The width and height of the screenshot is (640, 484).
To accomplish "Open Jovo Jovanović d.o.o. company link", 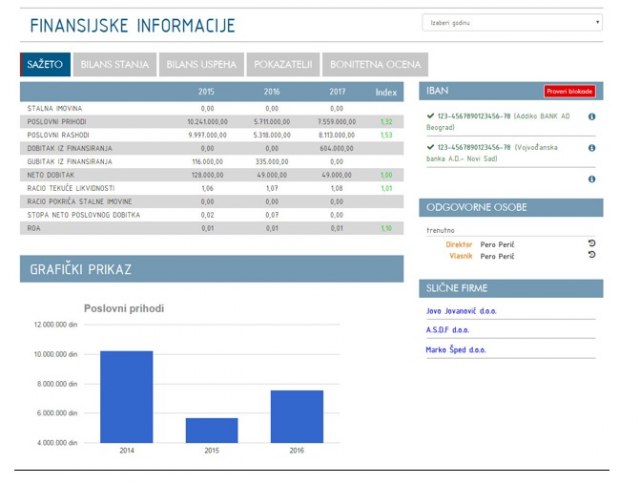I will 461,310.
